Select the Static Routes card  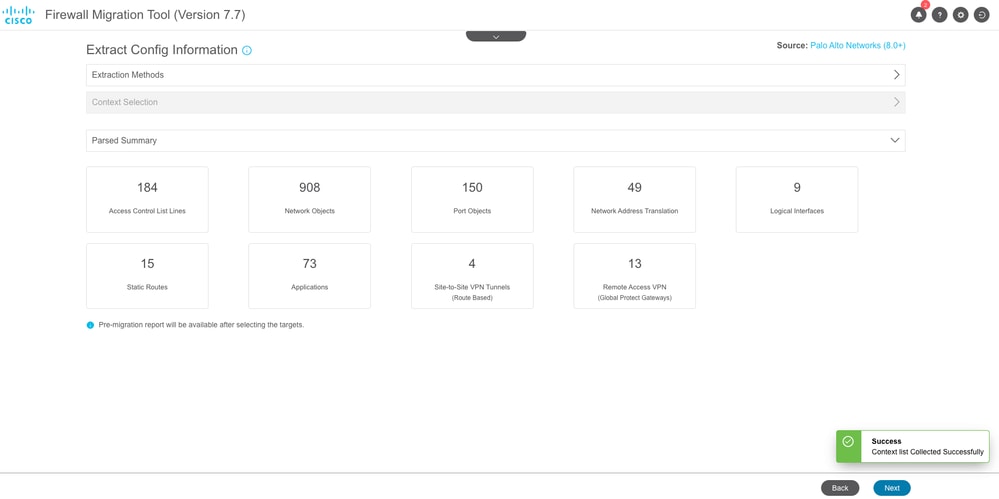click(147, 276)
